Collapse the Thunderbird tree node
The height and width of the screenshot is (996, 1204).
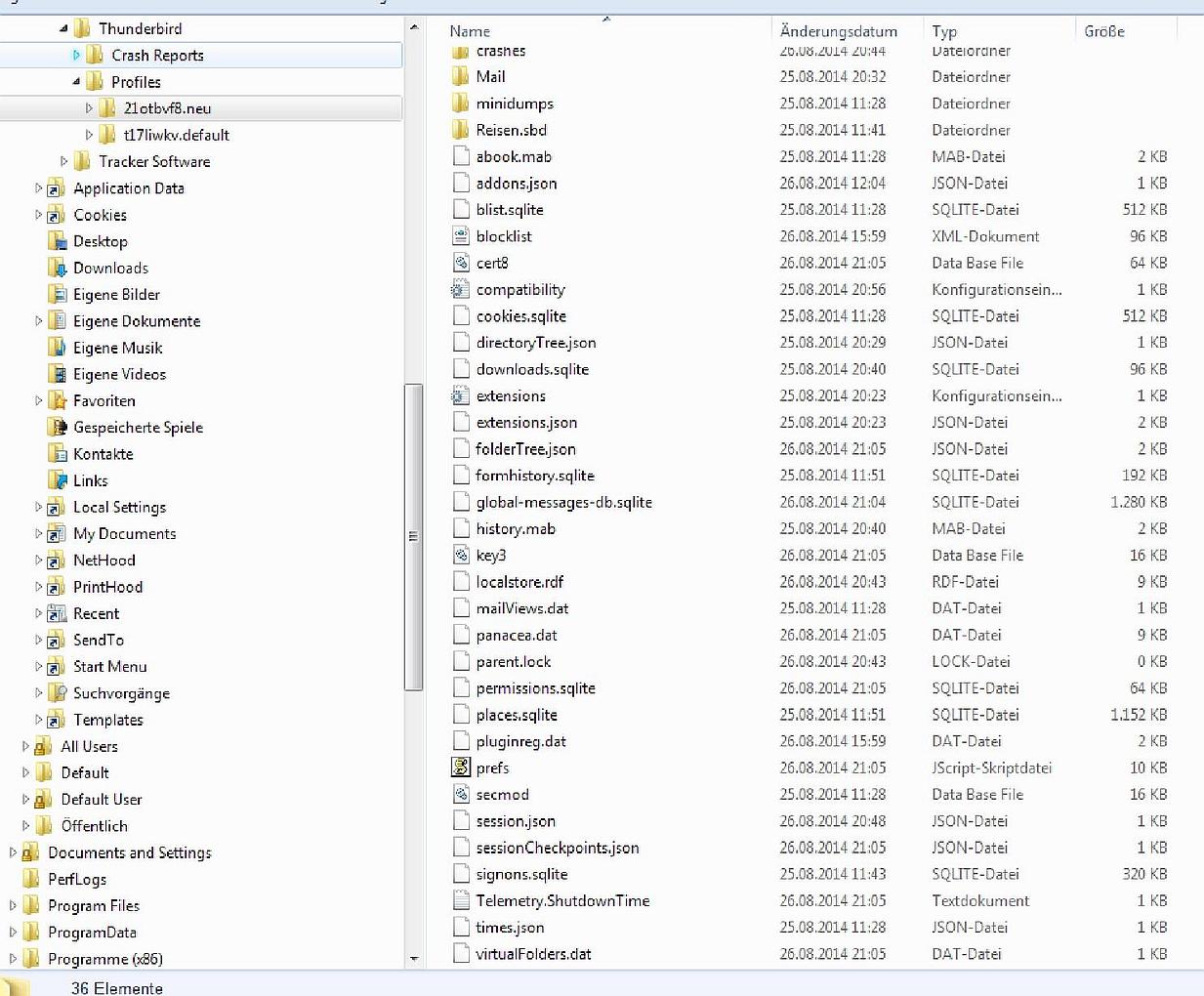click(64, 29)
